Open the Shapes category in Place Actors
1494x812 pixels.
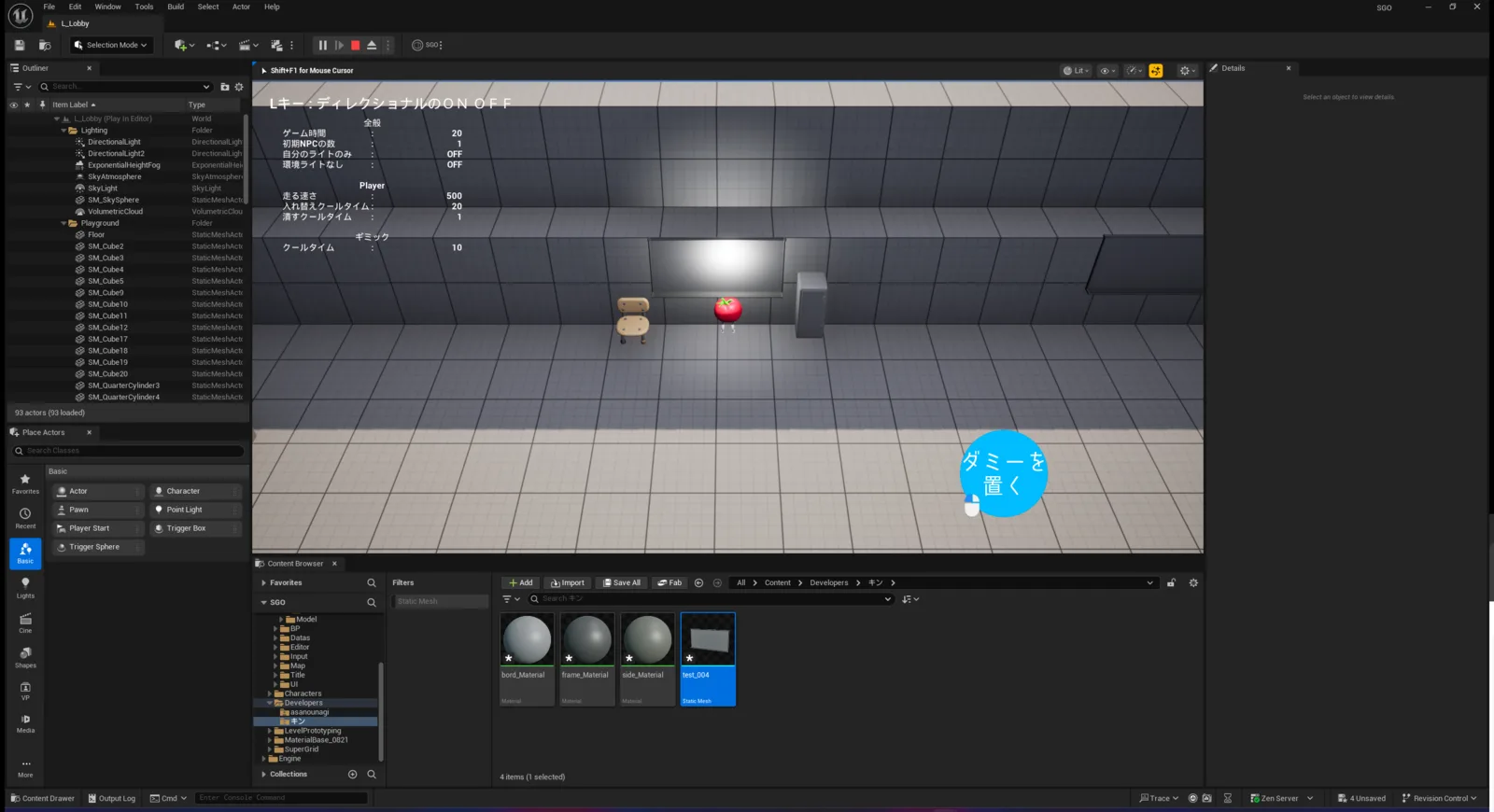25,657
